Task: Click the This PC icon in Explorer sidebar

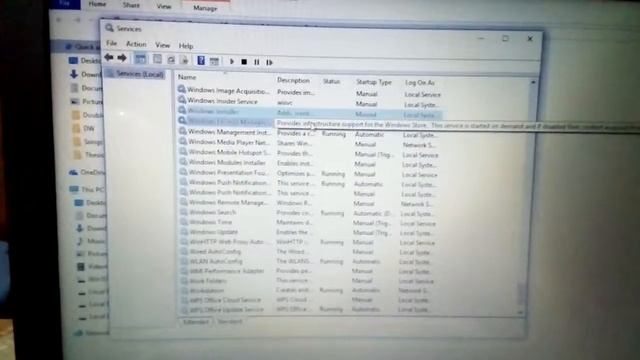Action: (74, 189)
